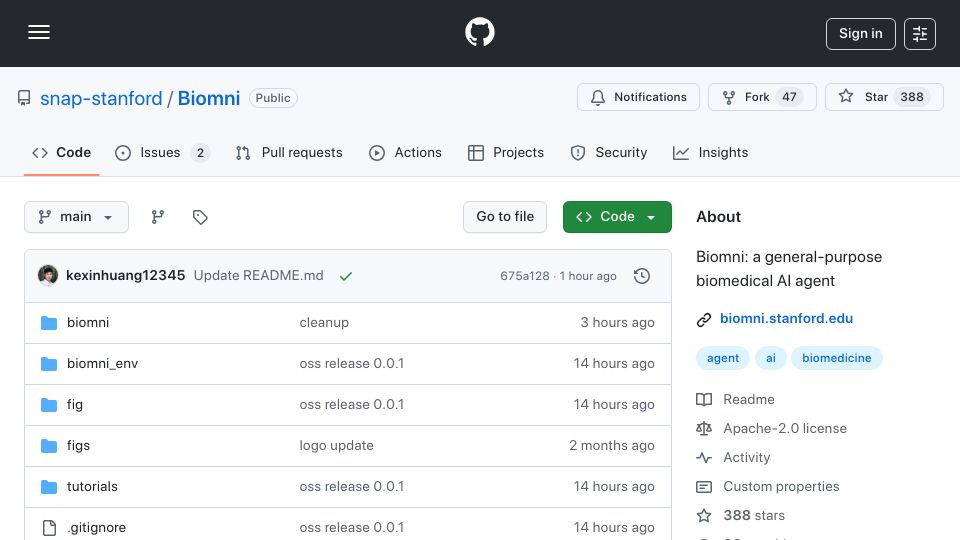Open Custom properties link
The width and height of the screenshot is (960, 540).
[x=768, y=487]
